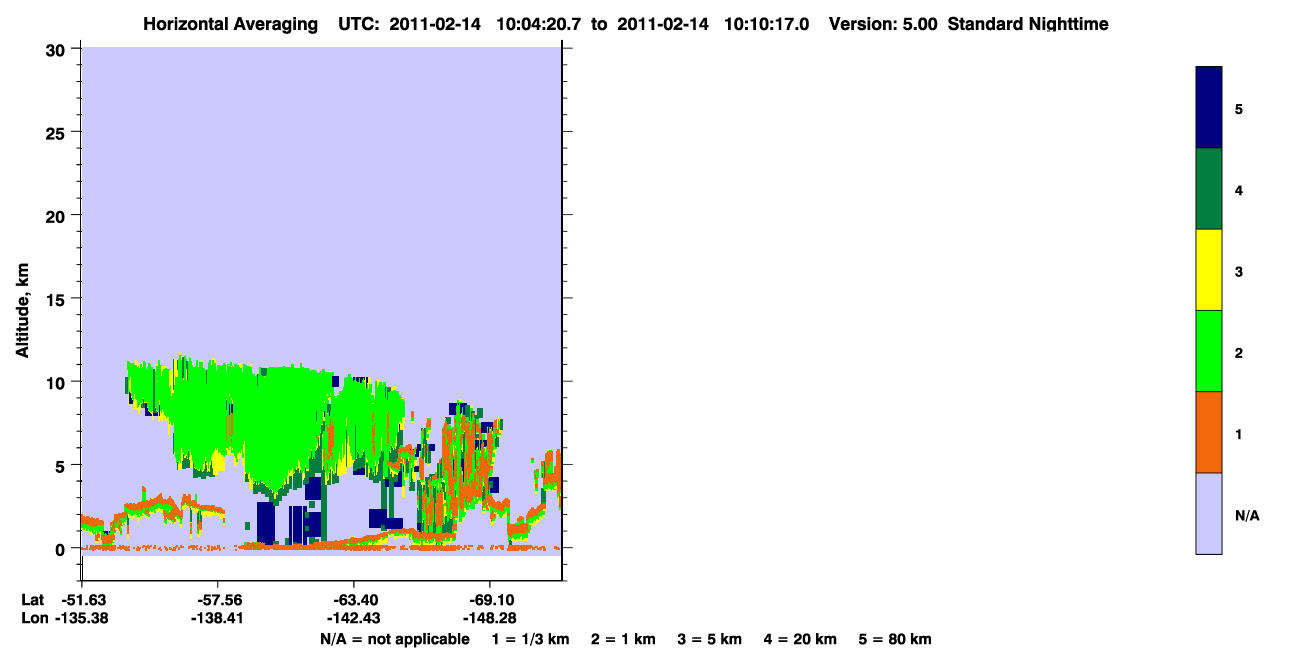Click longitude value -142.43
Viewport: 1300px width, 667px height.
click(353, 619)
